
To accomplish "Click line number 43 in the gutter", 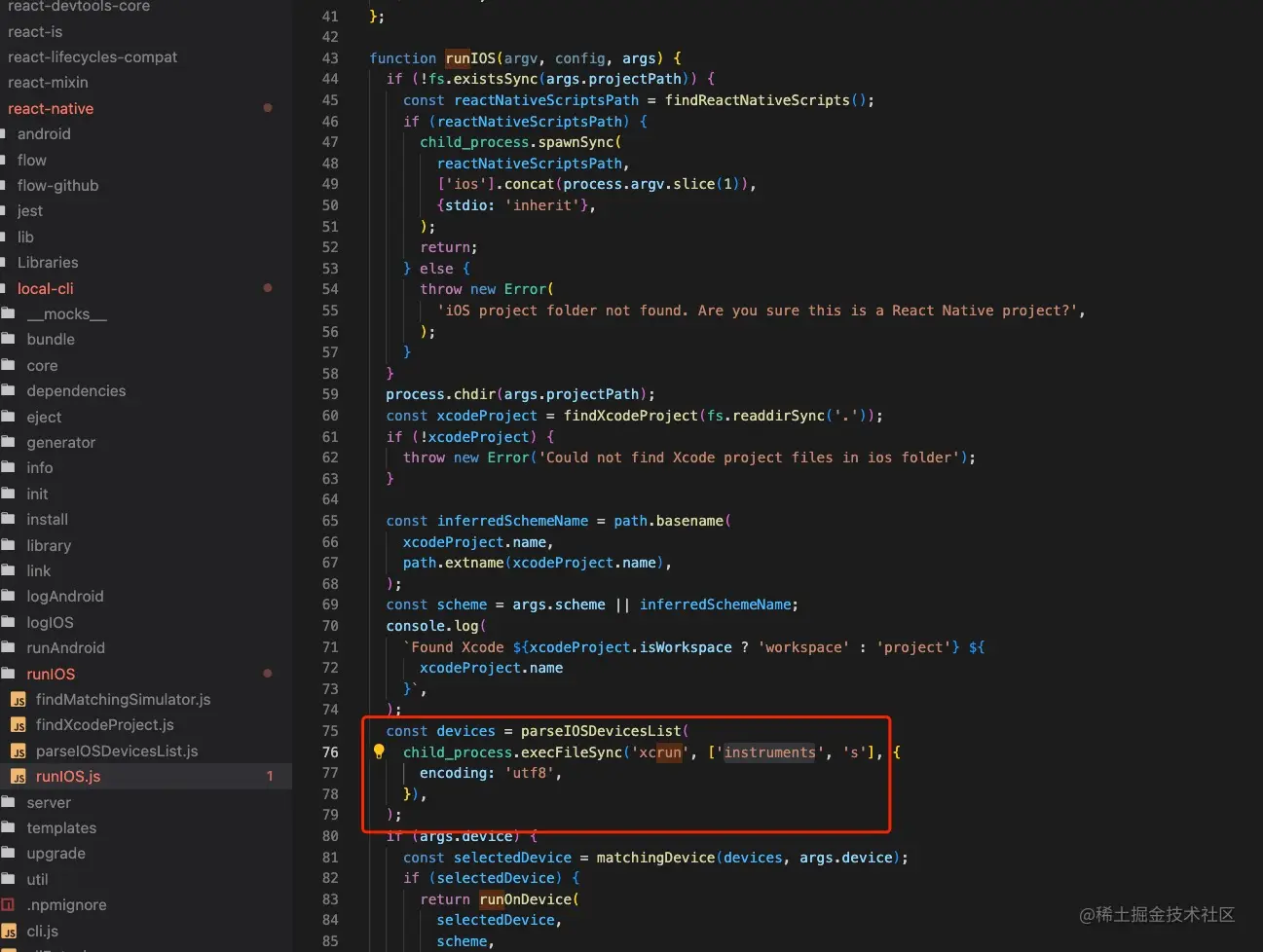I will coord(330,58).
